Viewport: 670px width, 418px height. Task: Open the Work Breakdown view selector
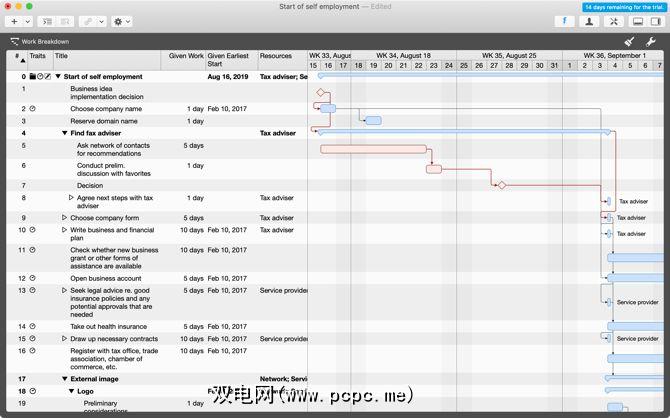point(40,41)
